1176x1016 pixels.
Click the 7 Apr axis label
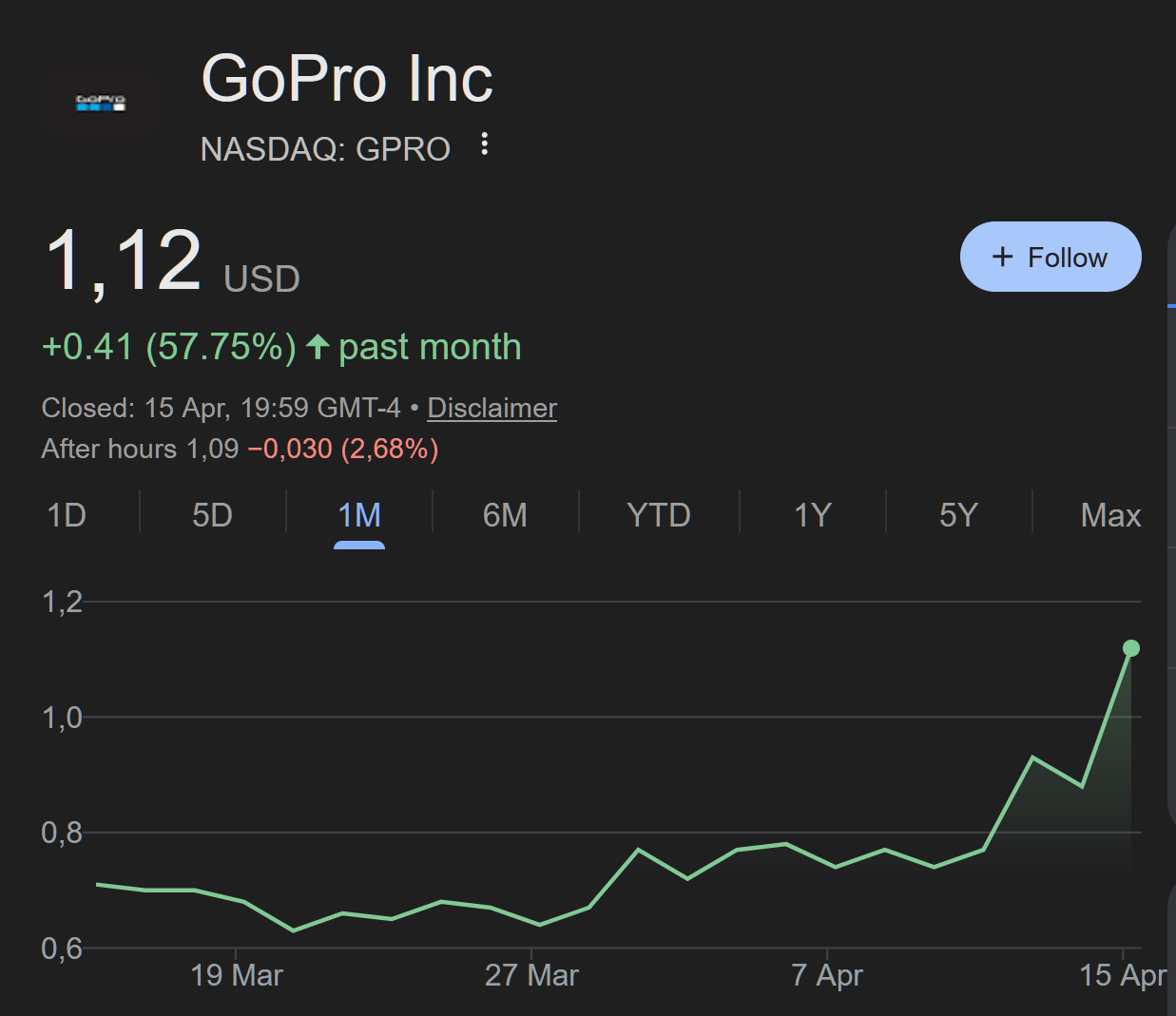(x=827, y=975)
